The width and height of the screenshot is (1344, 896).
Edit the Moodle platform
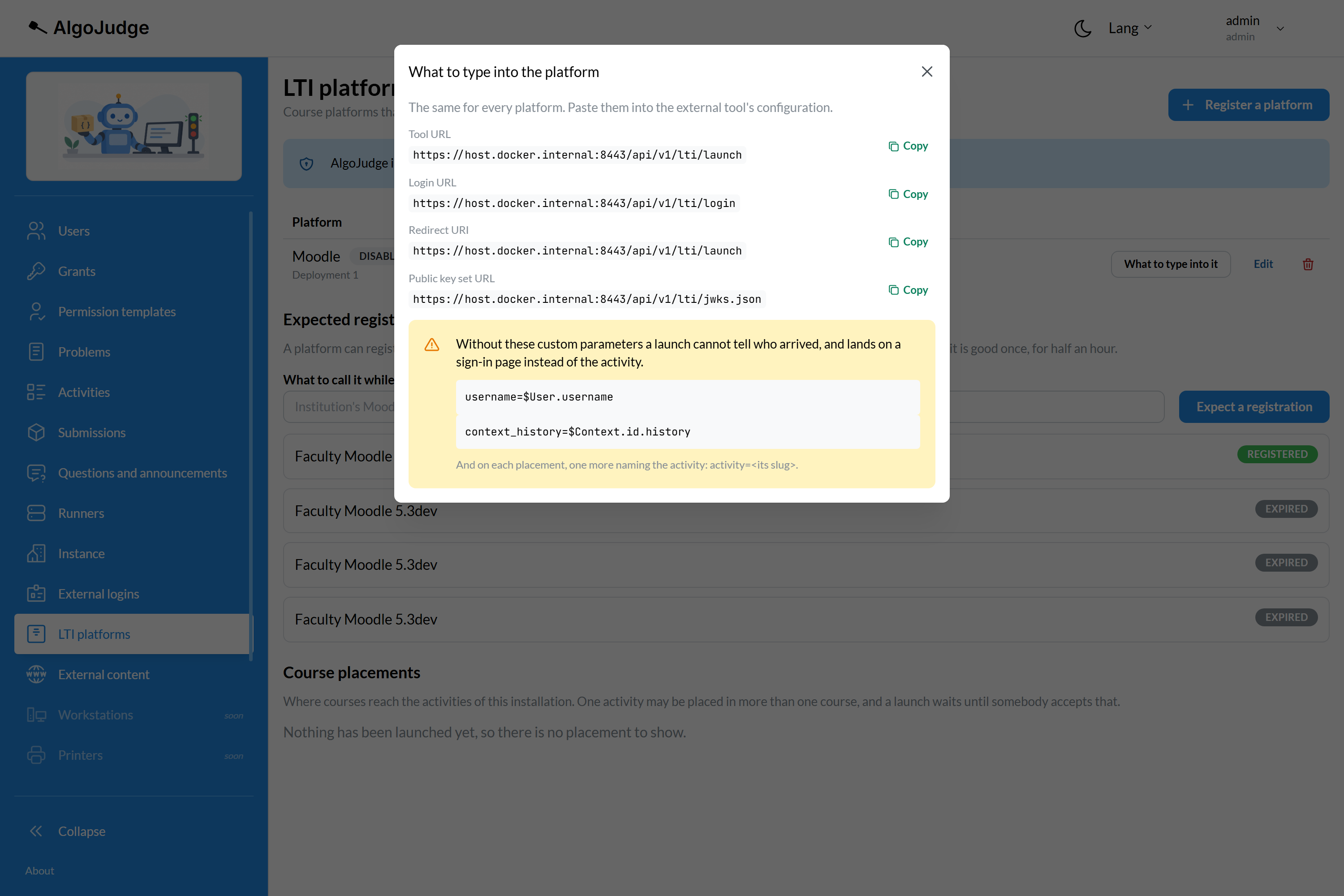pyautogui.click(x=1263, y=264)
